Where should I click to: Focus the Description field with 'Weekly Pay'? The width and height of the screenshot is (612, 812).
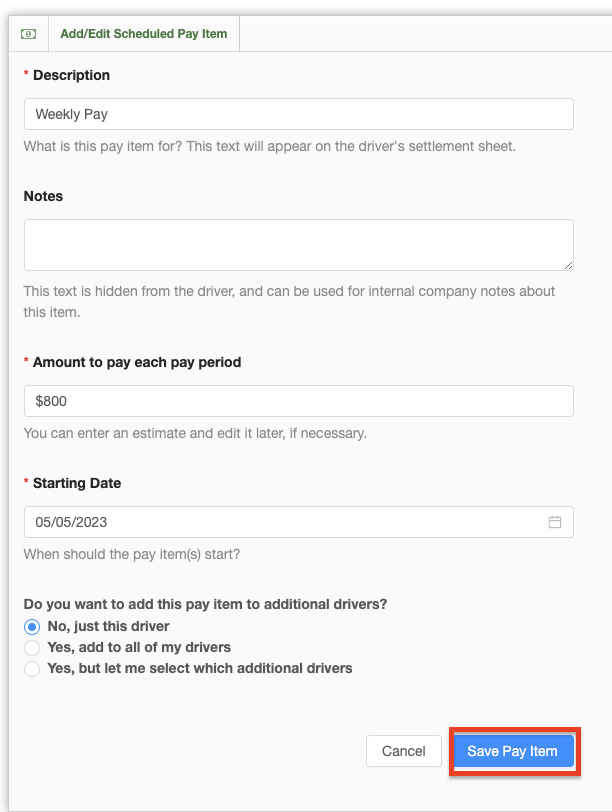[x=298, y=114]
